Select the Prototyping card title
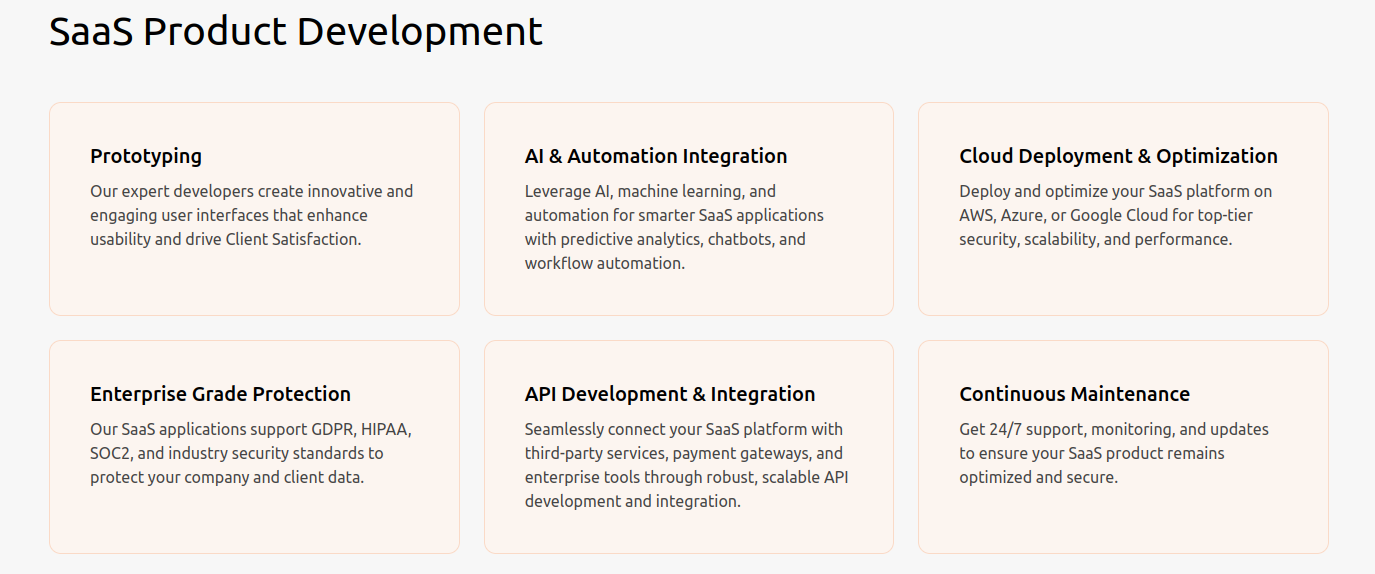Screen dimensions: 1375x574 coord(146,156)
